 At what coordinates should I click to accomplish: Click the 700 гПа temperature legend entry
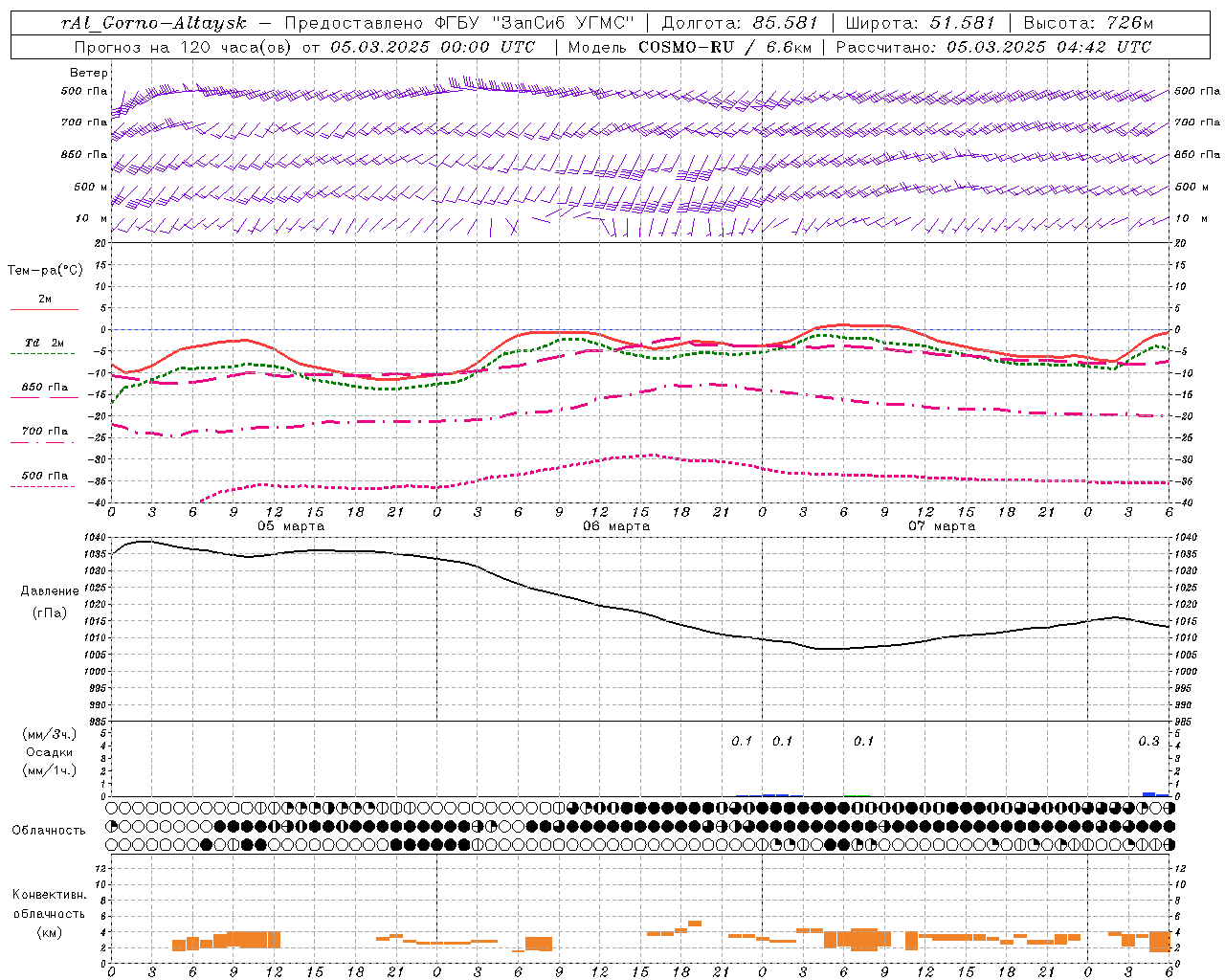click(44, 432)
